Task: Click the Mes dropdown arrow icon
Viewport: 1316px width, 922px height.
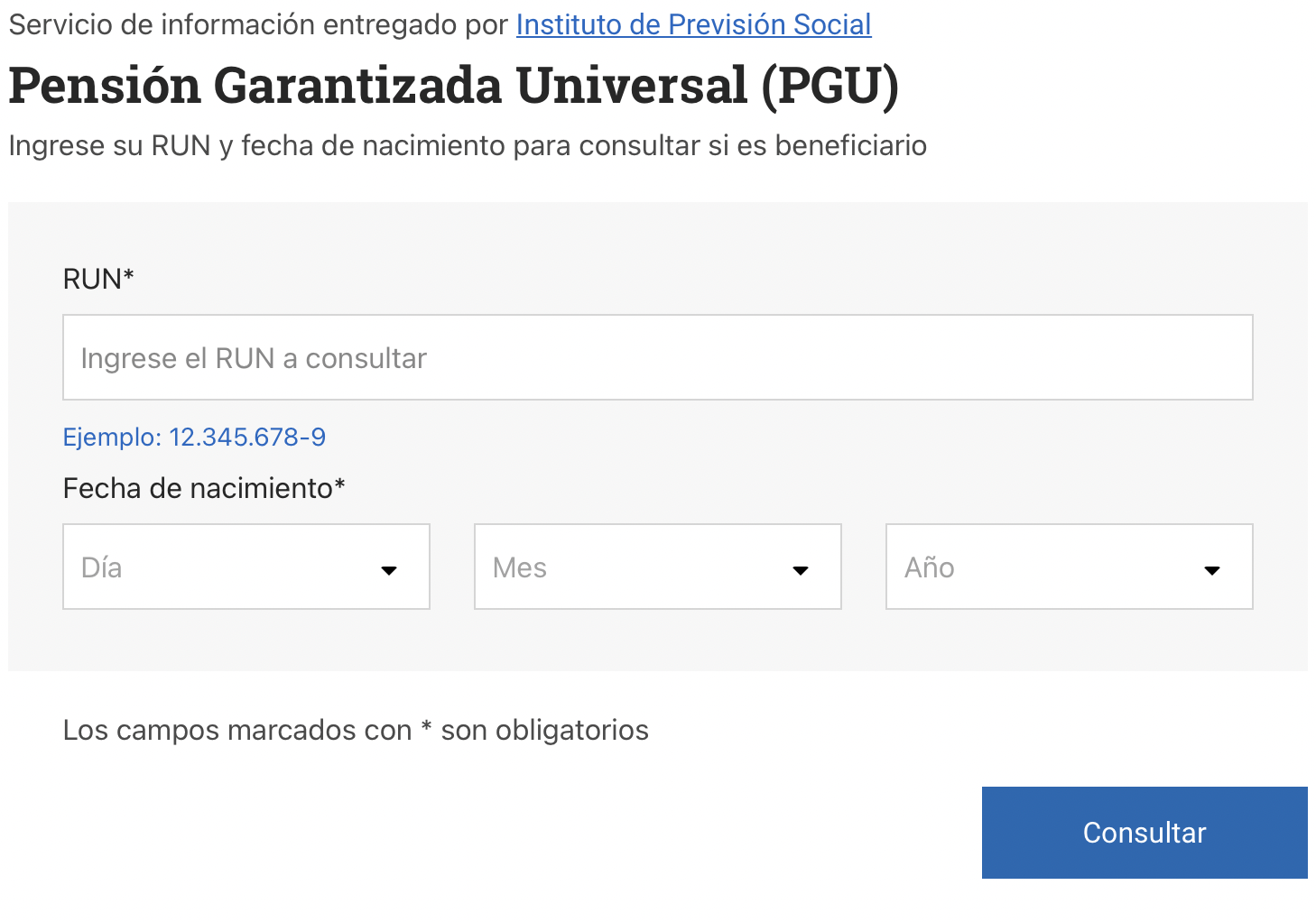Action: pyautogui.click(x=801, y=570)
